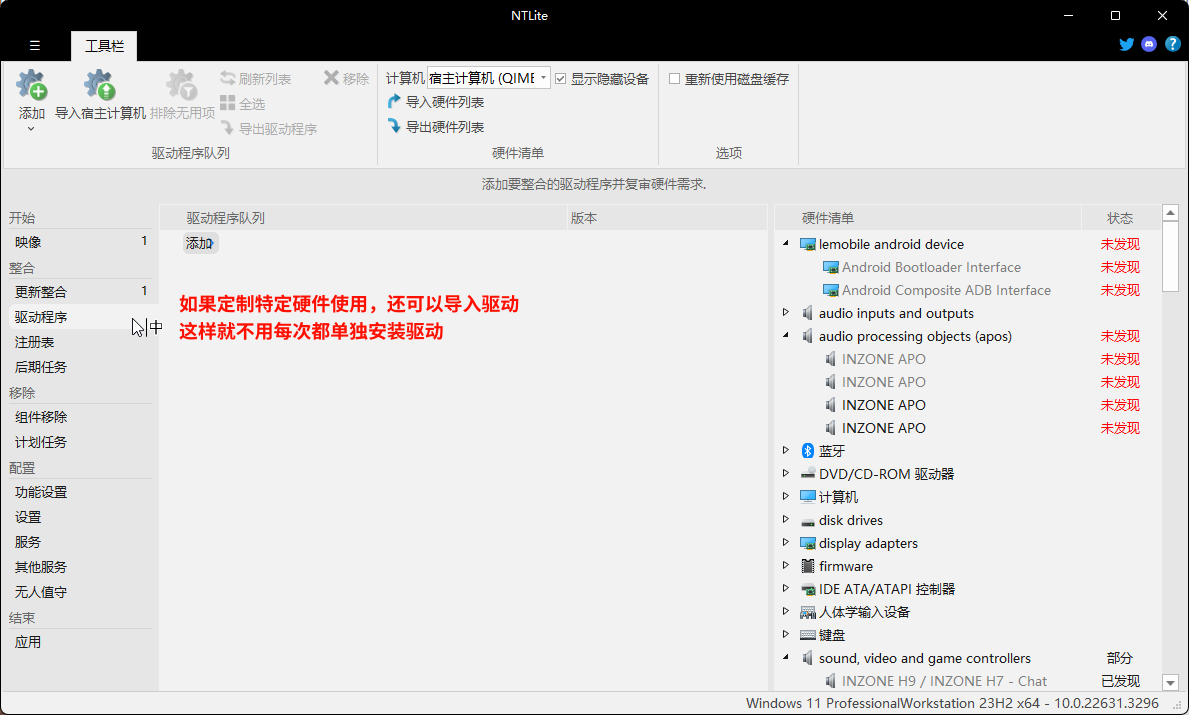Open the 无人值守 sidebar page

(80, 592)
